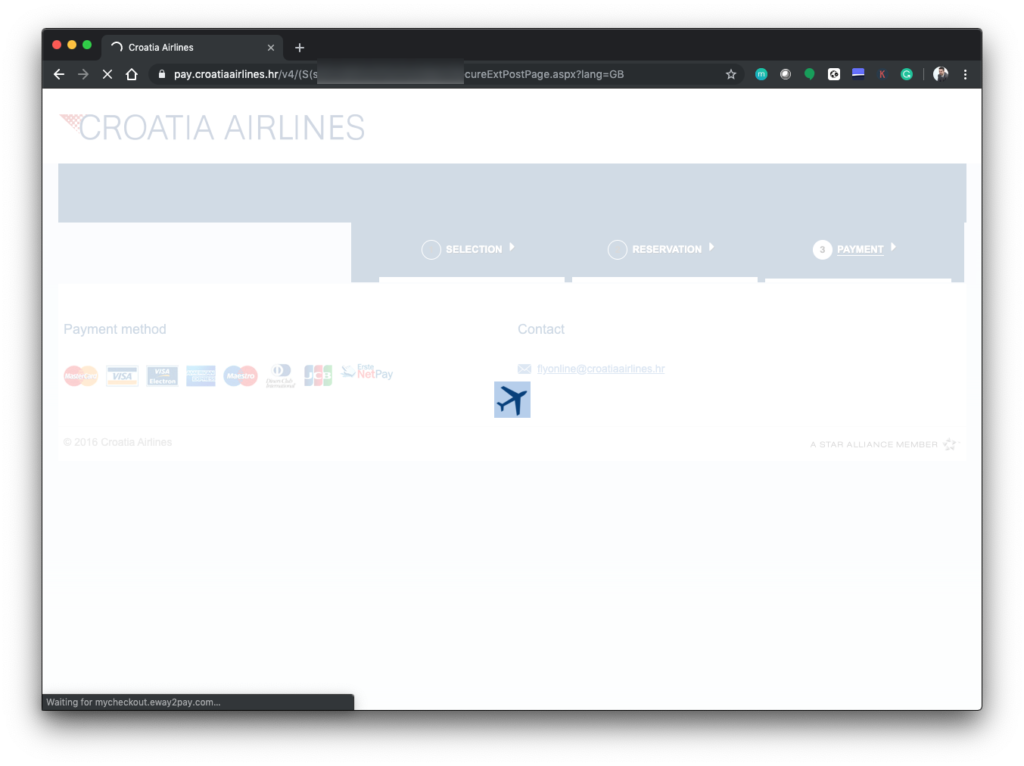Click the green Hangouts extension icon
The height and width of the screenshot is (766, 1024).
pos(810,74)
